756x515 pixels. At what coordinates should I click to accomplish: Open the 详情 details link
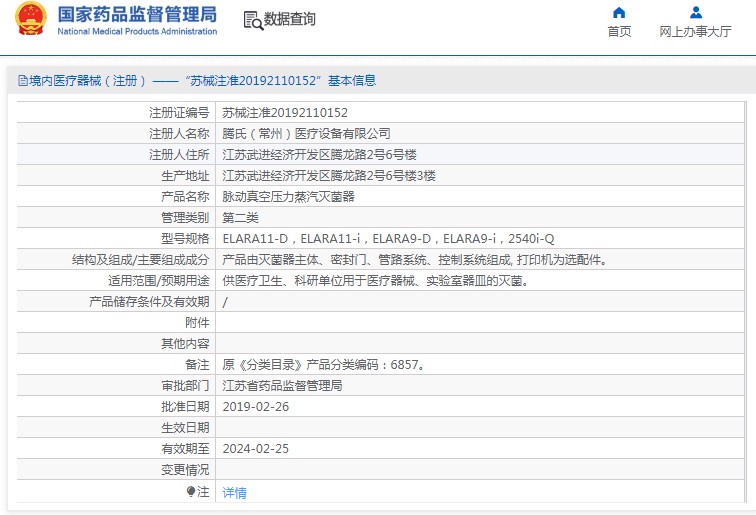(234, 492)
